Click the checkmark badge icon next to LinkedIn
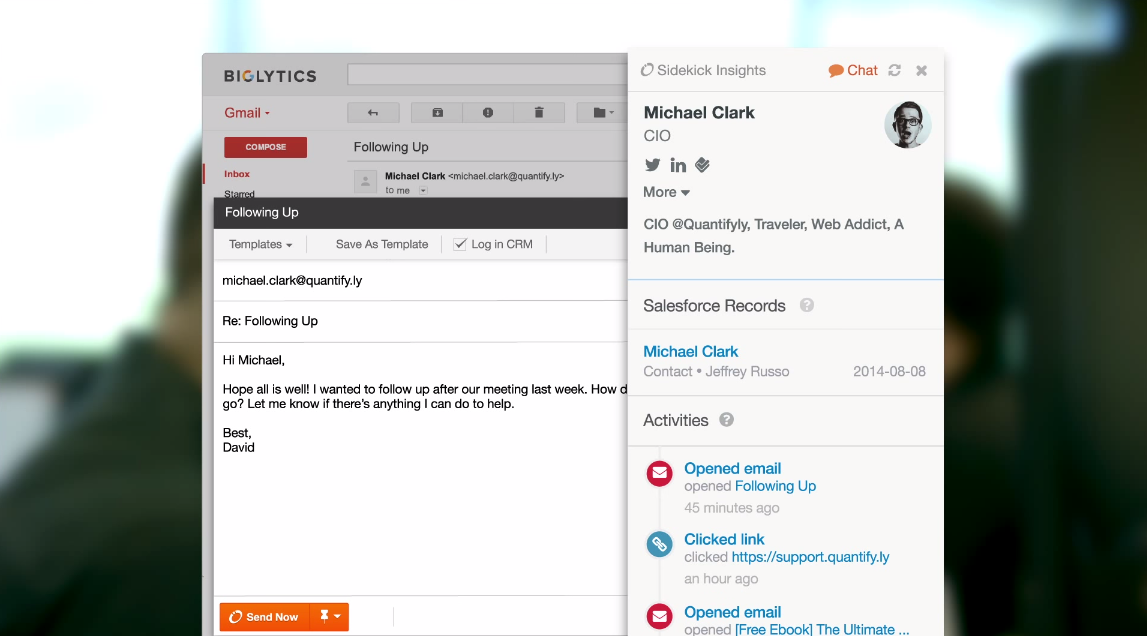Image resolution: width=1147 pixels, height=636 pixels. (x=702, y=165)
